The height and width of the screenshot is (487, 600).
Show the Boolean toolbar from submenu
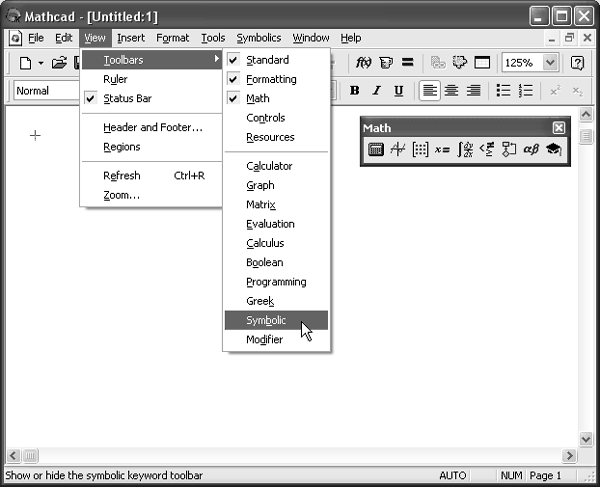click(276, 262)
